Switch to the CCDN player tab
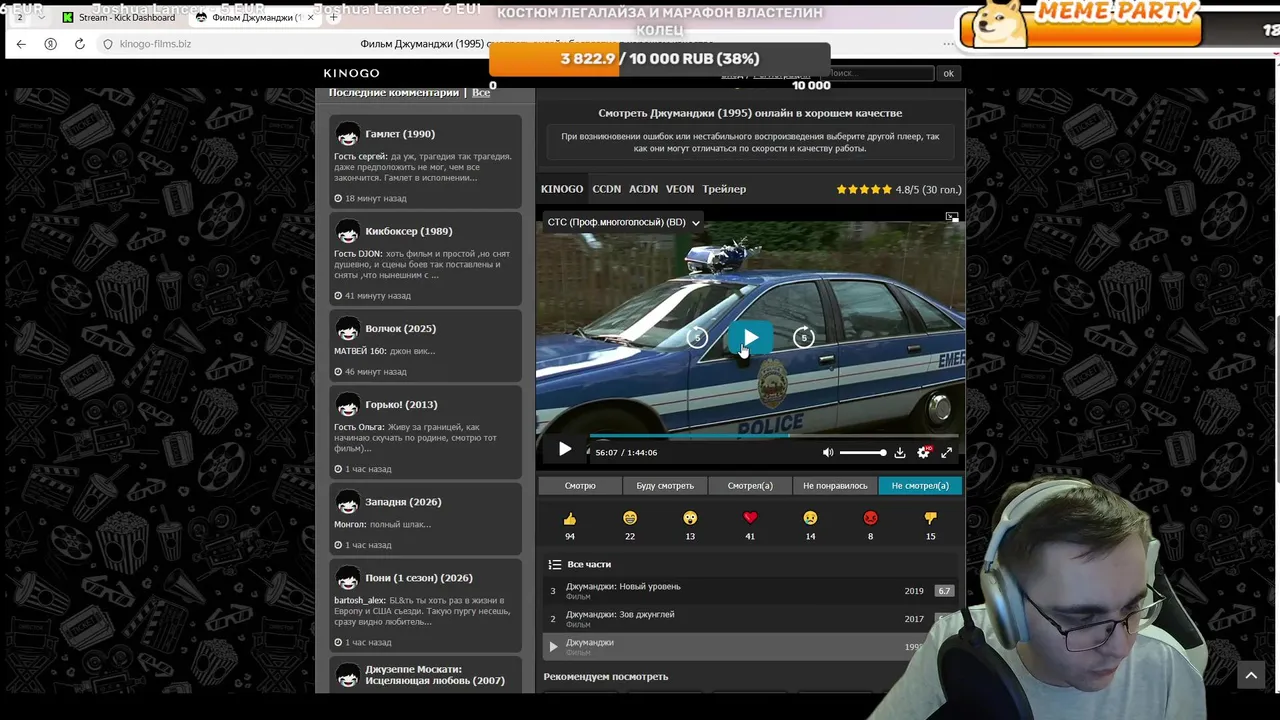Image resolution: width=1280 pixels, height=720 pixels. coord(606,189)
